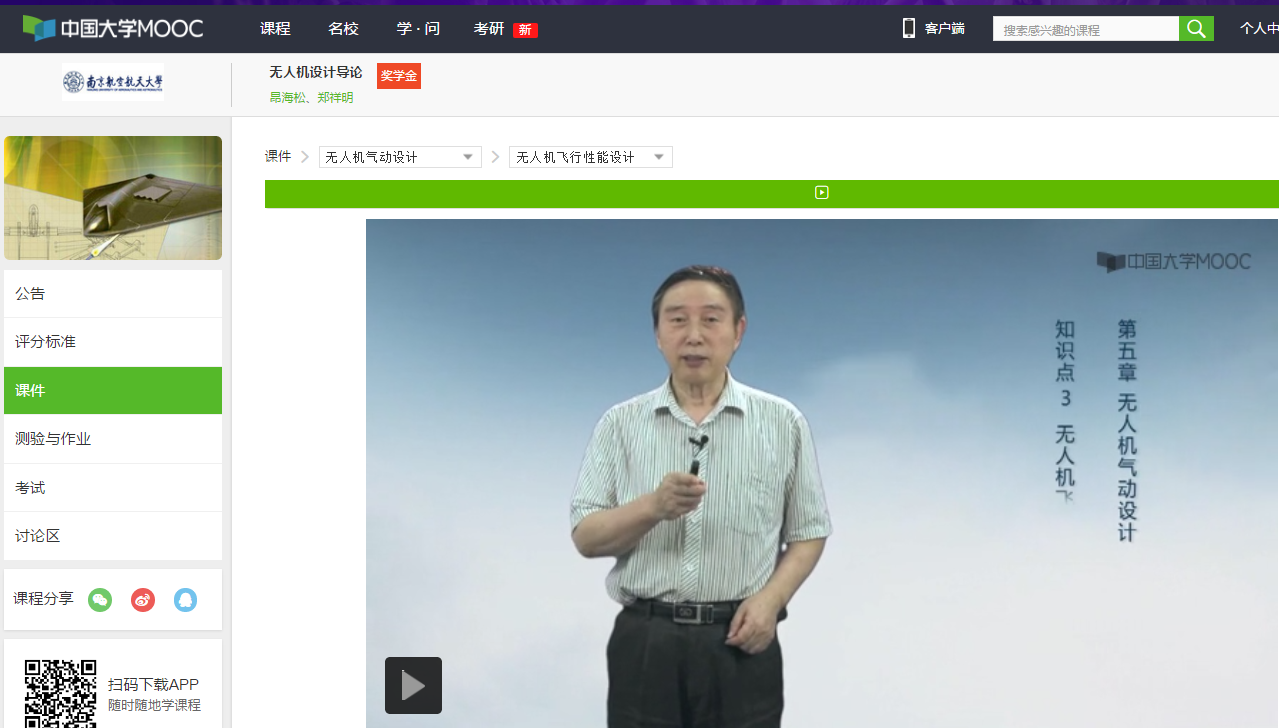The height and width of the screenshot is (728, 1279).
Task: Open the 课程 top navigation menu
Action: 275,29
